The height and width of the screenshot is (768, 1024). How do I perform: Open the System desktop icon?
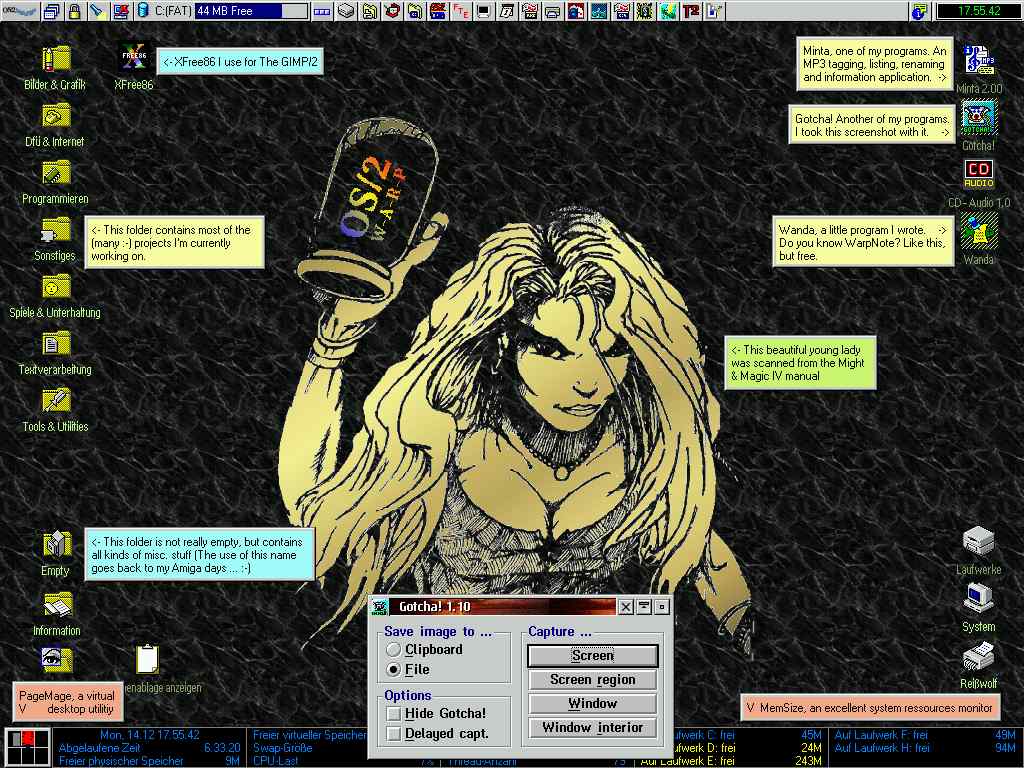[x=978, y=599]
